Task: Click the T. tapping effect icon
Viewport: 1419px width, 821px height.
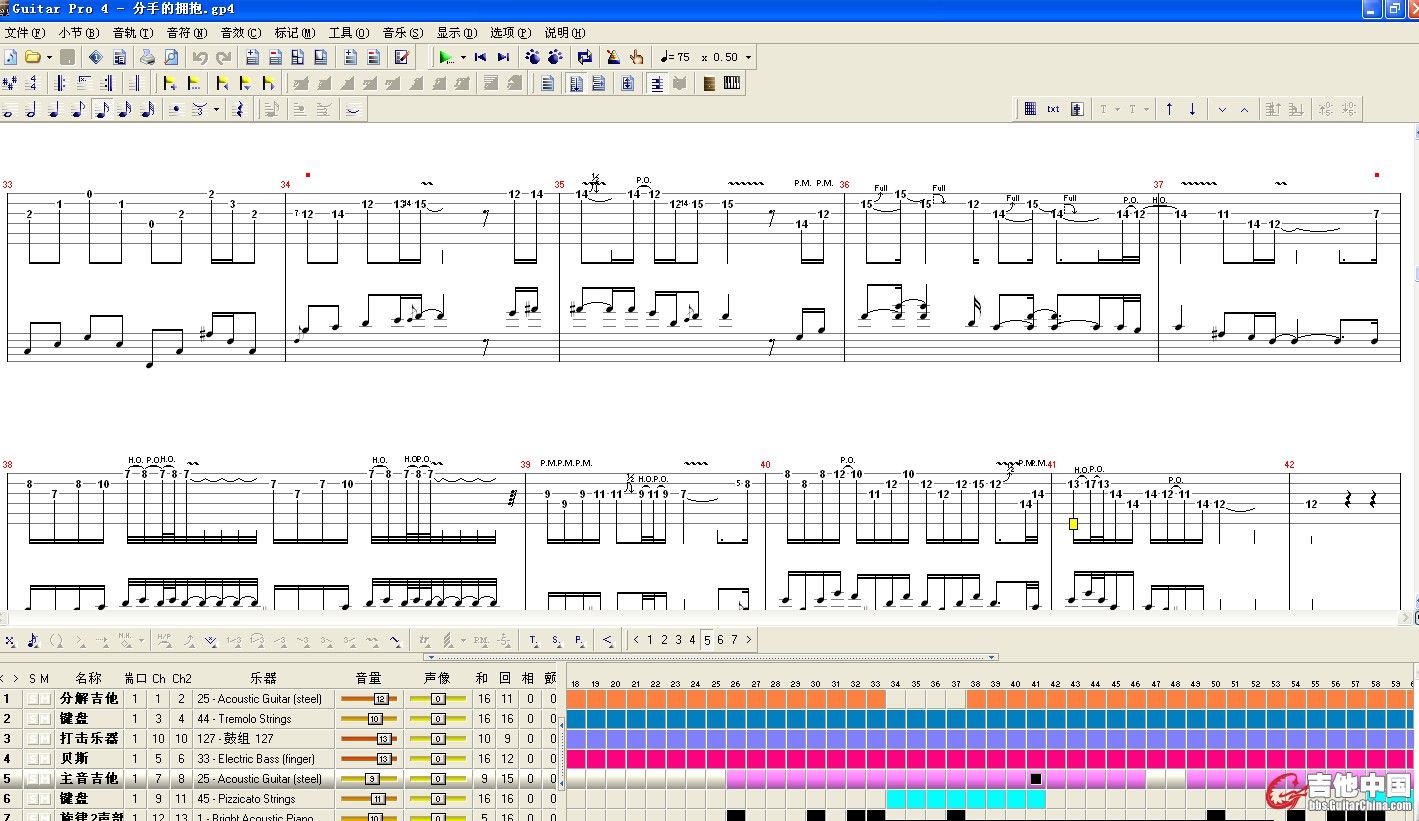Action: [x=533, y=640]
